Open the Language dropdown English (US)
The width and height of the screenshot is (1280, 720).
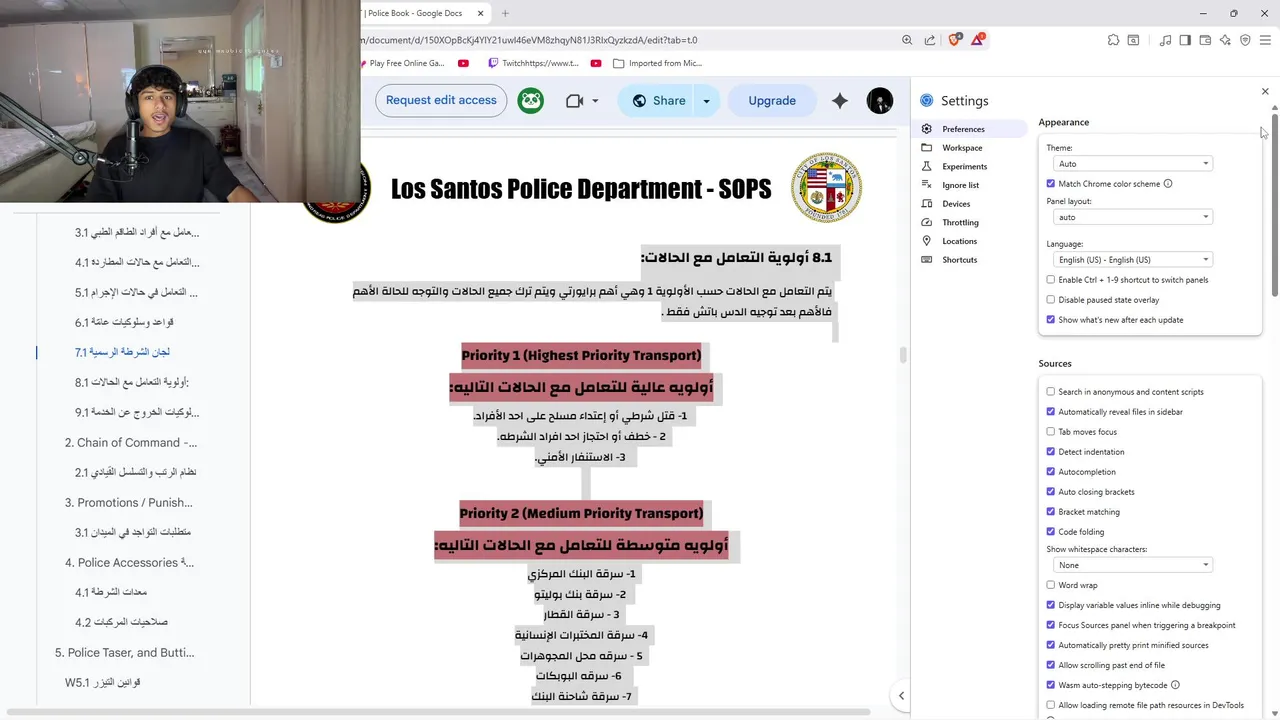[1133, 260]
